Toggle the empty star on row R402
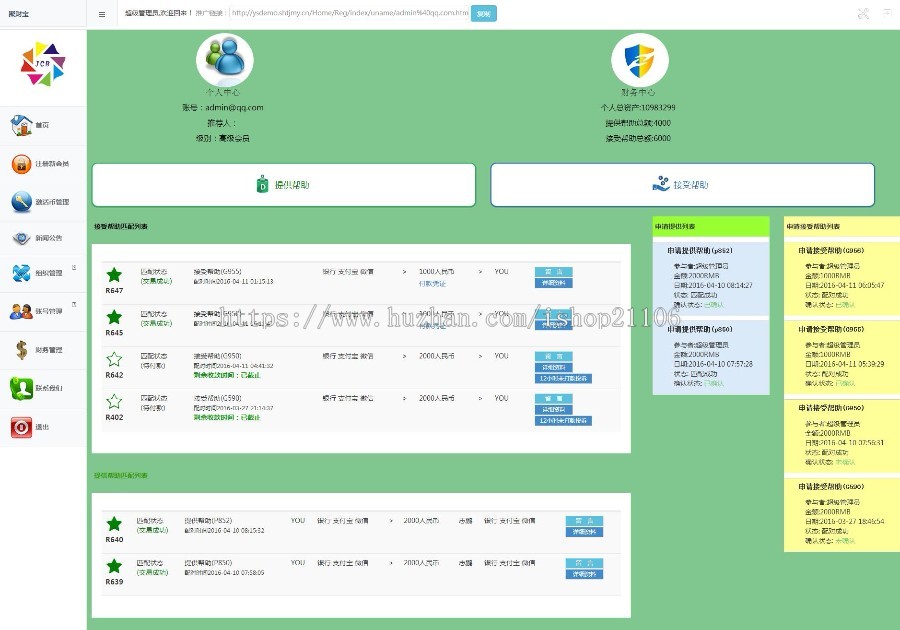900x630 pixels. coord(114,401)
